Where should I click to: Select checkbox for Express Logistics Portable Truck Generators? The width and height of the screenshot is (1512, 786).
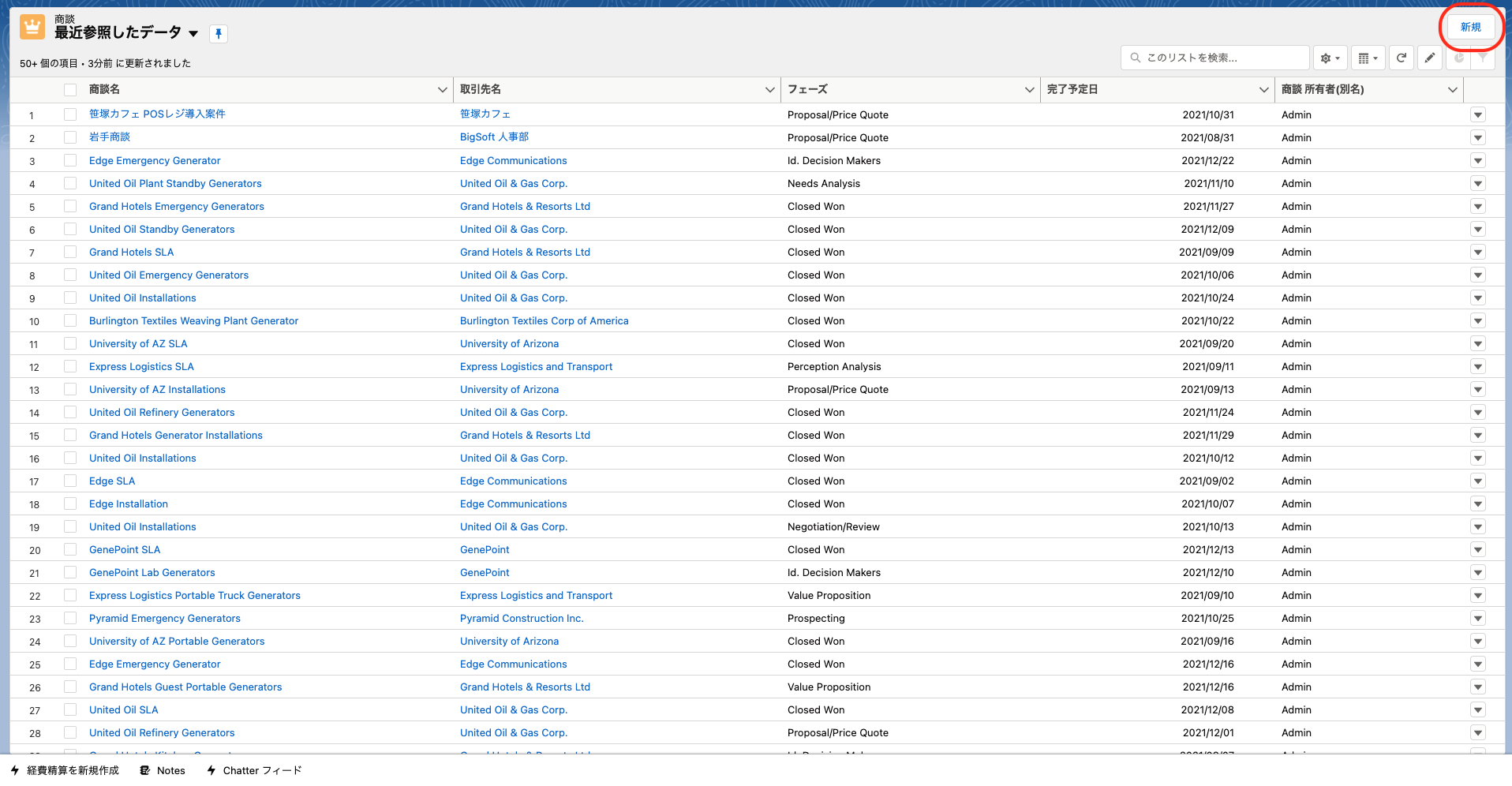[70, 595]
